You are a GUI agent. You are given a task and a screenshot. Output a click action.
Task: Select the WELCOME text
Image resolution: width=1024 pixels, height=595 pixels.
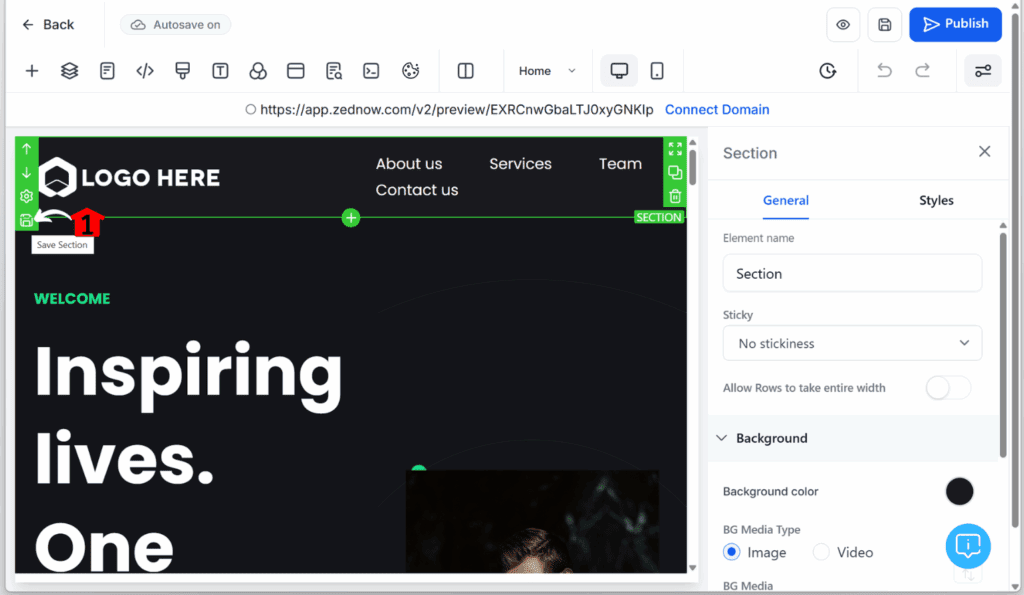(72, 298)
